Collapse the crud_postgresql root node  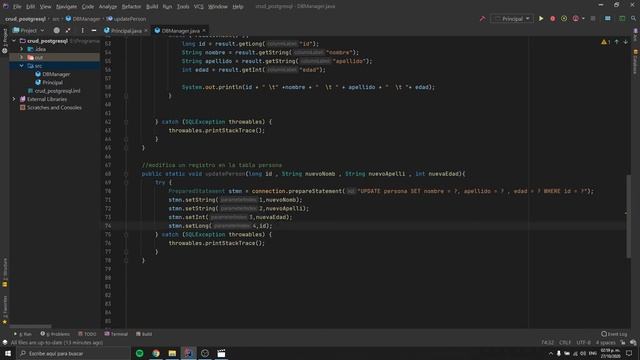tap(14, 41)
